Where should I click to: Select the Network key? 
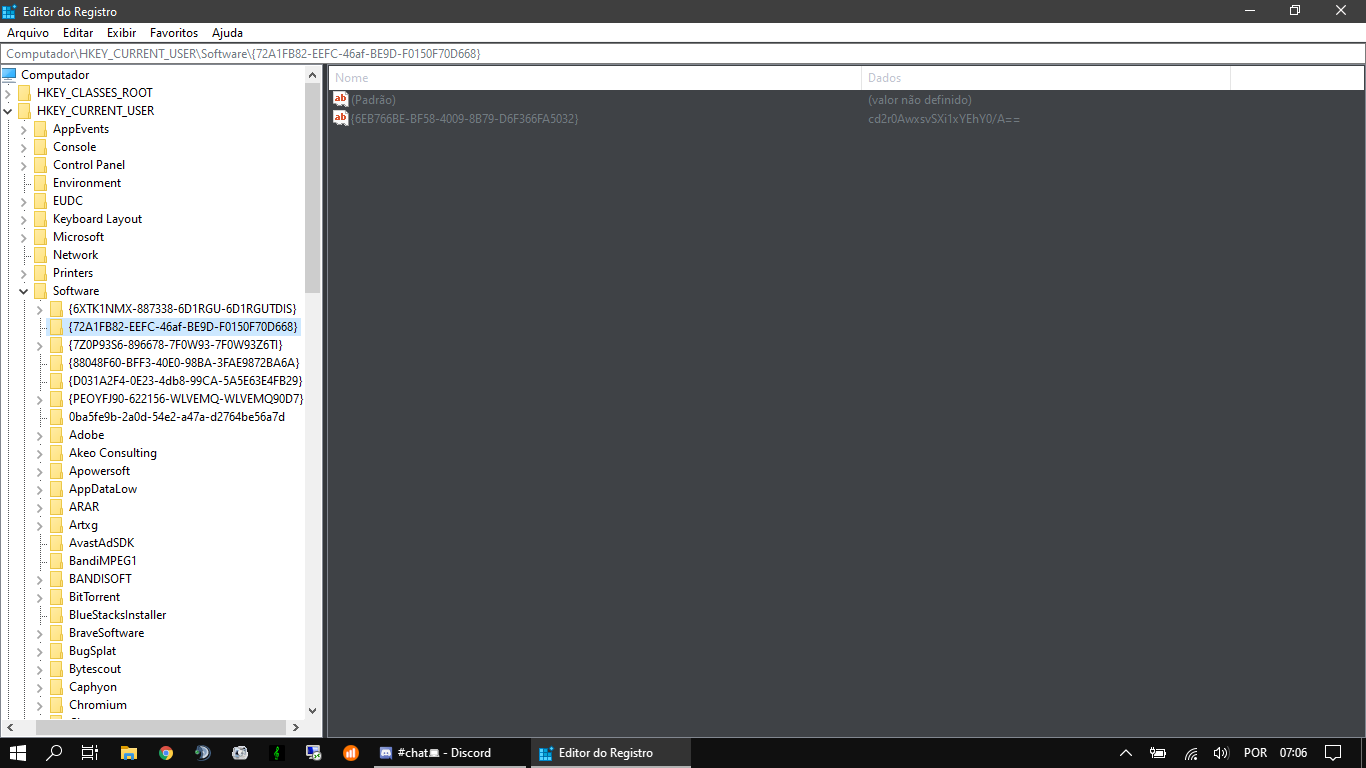(75, 255)
